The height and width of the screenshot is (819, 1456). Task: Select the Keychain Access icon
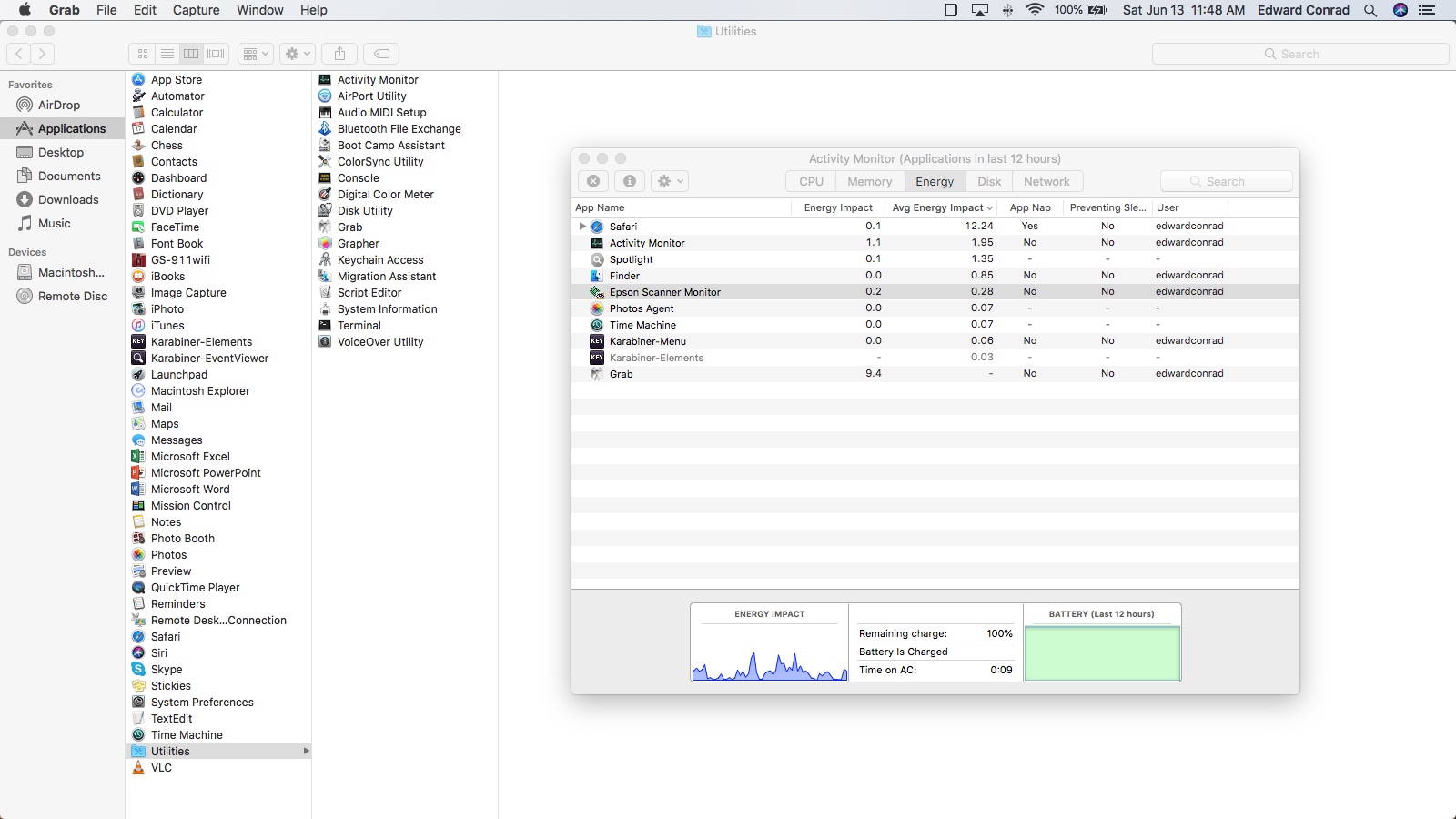pyautogui.click(x=325, y=259)
